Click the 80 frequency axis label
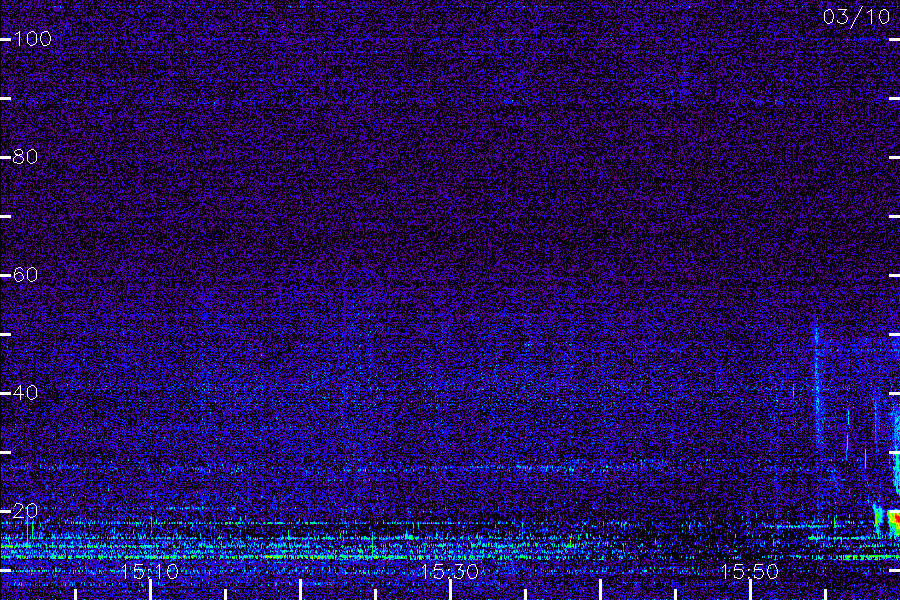 (x=25, y=157)
